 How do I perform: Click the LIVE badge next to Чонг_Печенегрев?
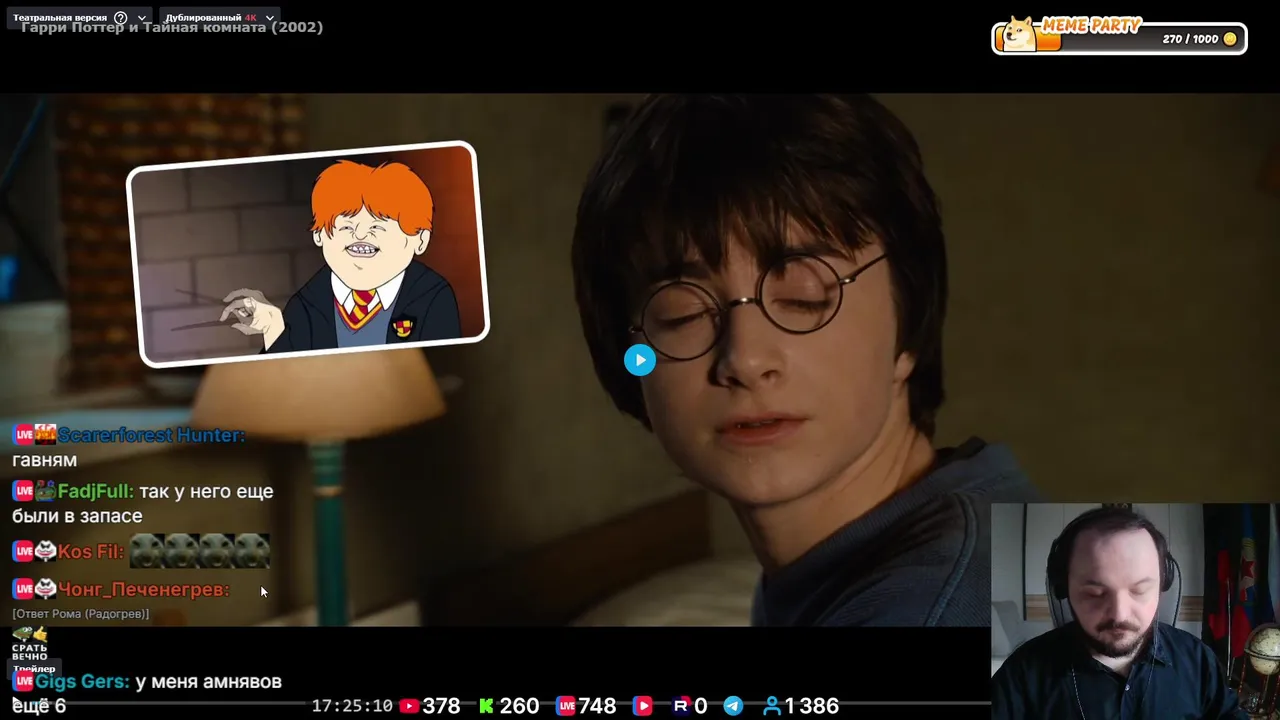pyautogui.click(x=23, y=590)
